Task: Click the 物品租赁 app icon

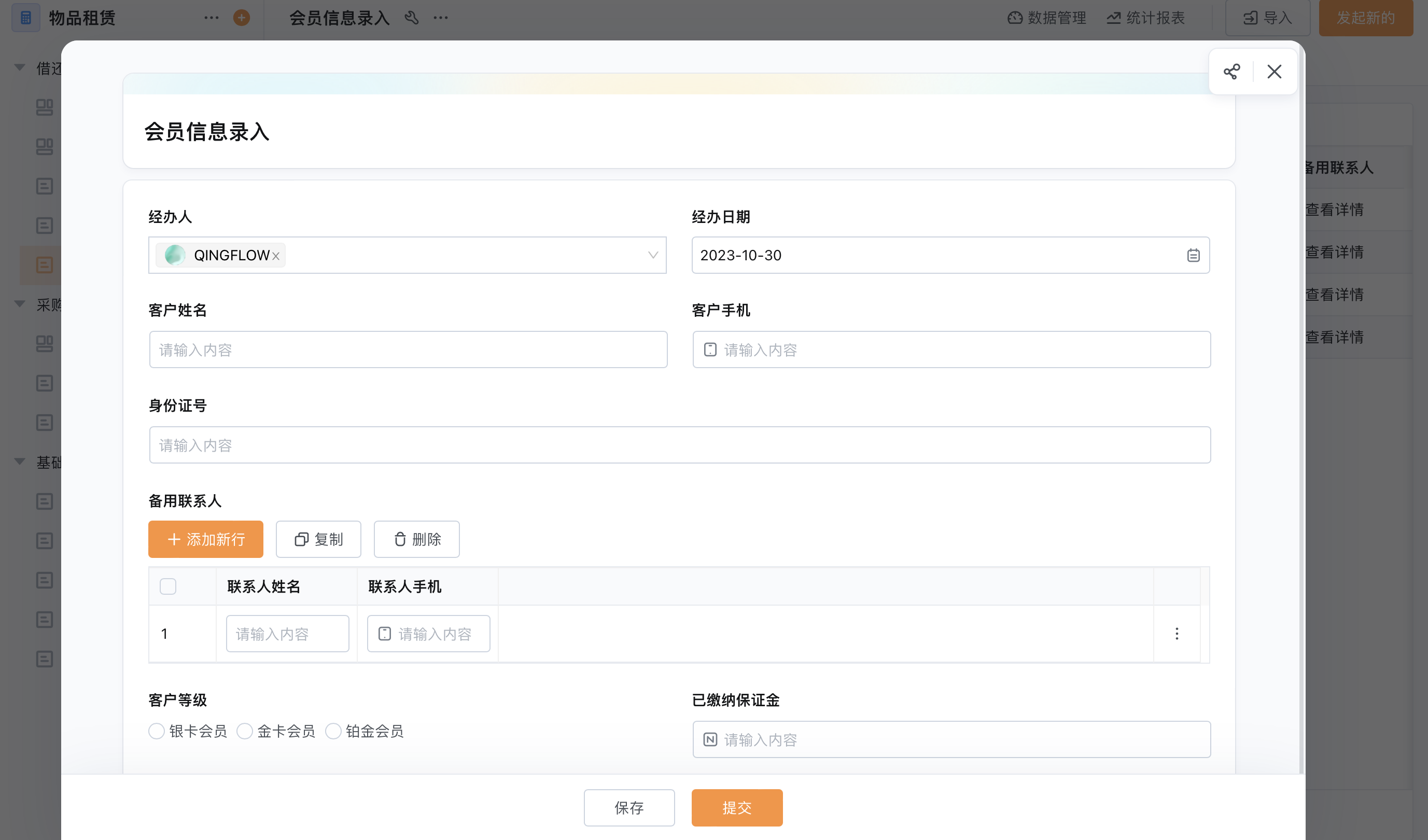Action: [26, 18]
